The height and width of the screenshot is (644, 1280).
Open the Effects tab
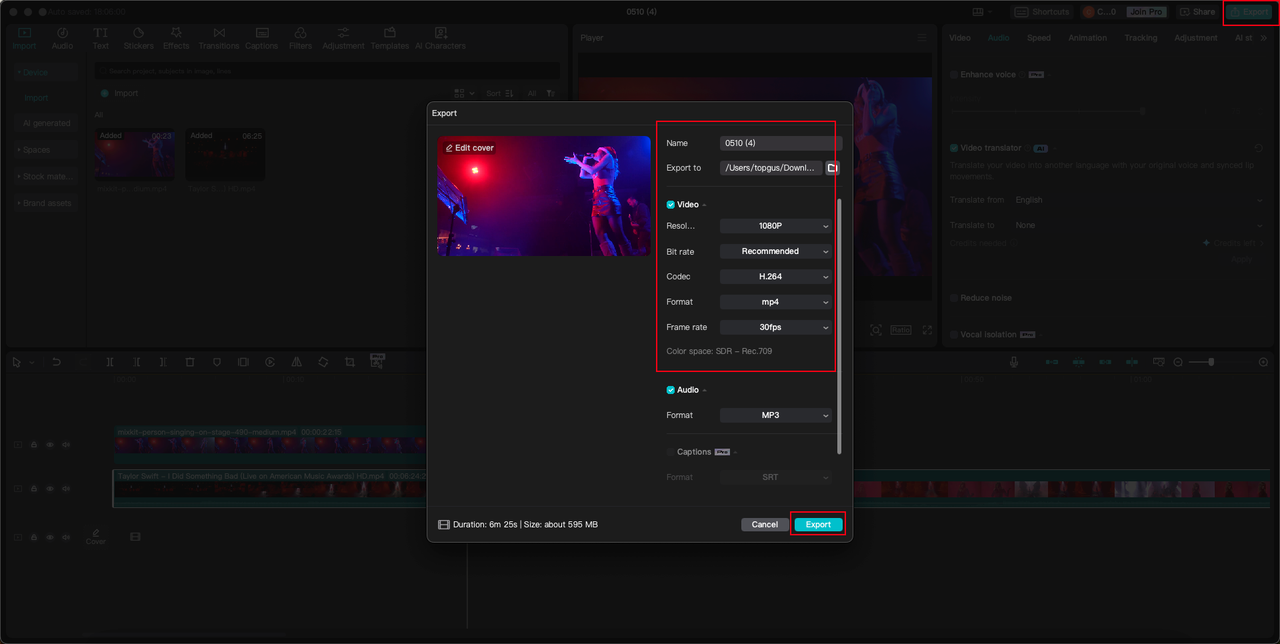[x=176, y=39]
